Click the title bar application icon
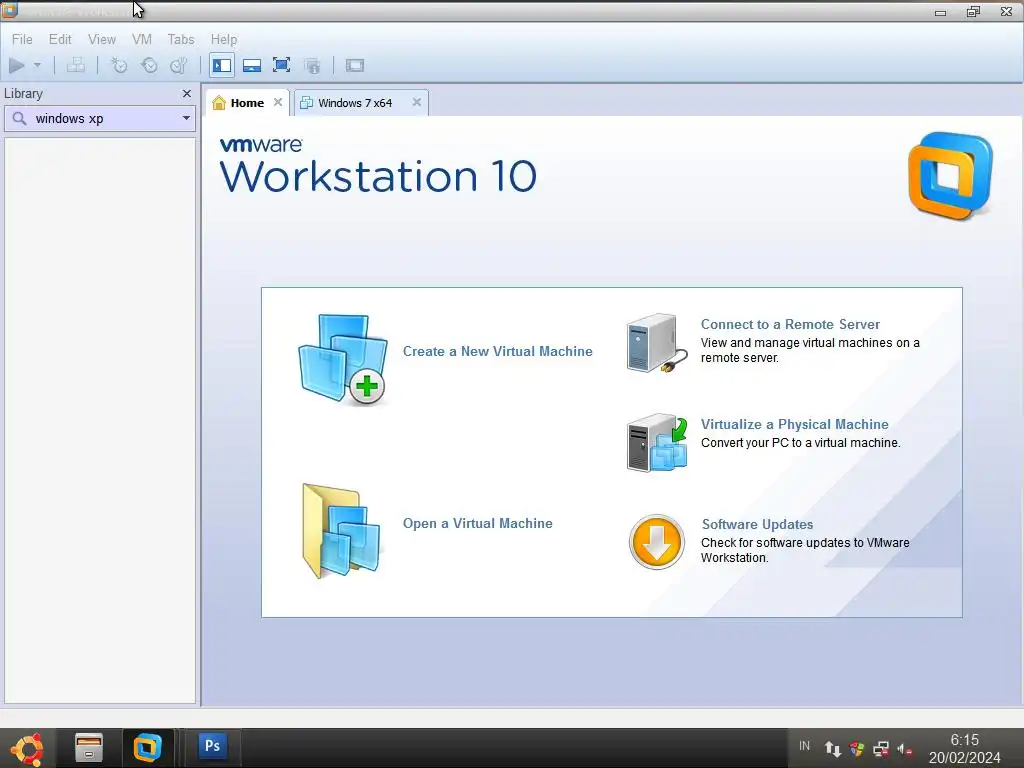This screenshot has width=1024, height=768. coord(10,10)
